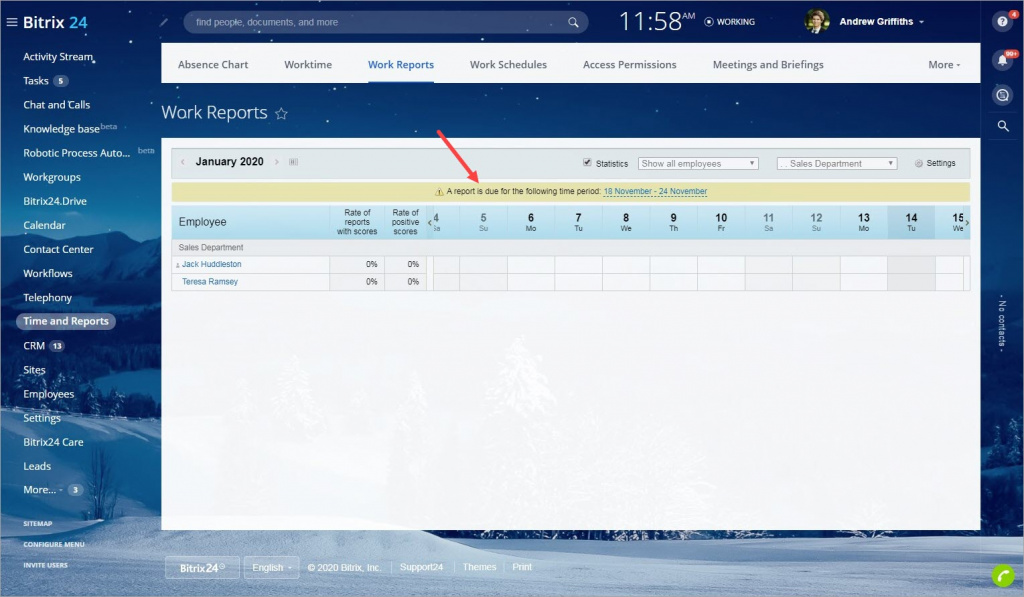This screenshot has width=1024, height=597.
Task: Click CONFIGURE MENU link
Action: point(54,545)
